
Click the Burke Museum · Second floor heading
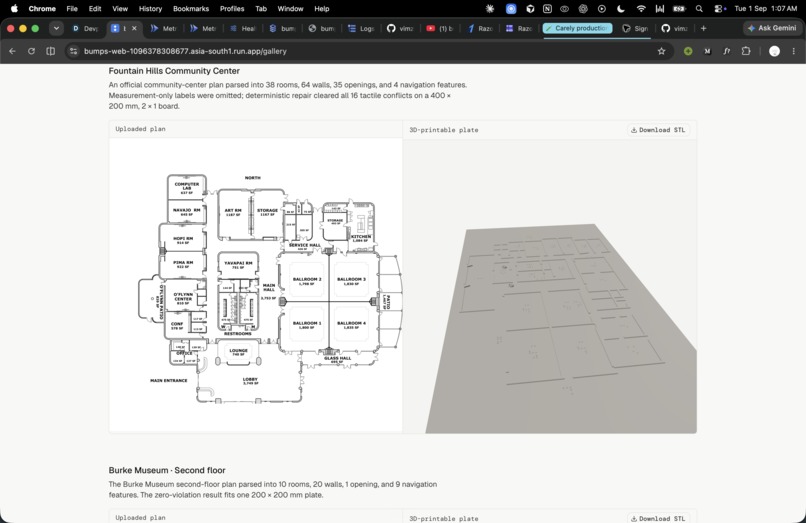(167, 470)
